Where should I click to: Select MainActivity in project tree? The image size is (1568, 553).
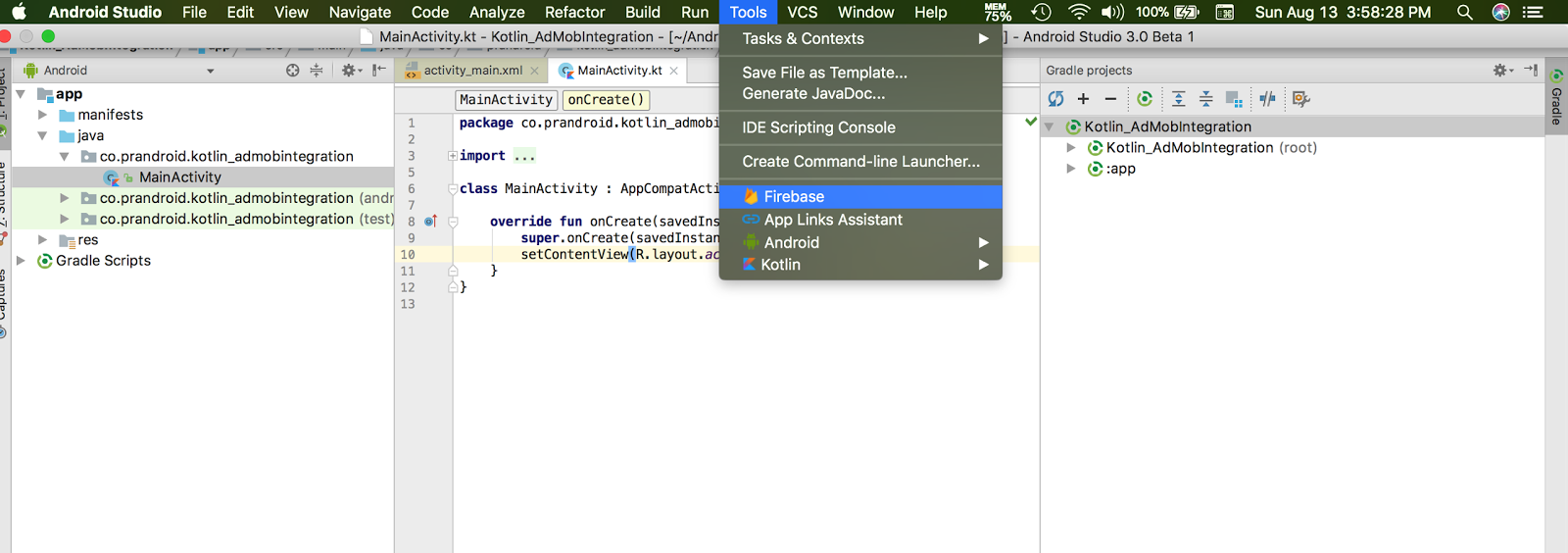pyautogui.click(x=180, y=177)
